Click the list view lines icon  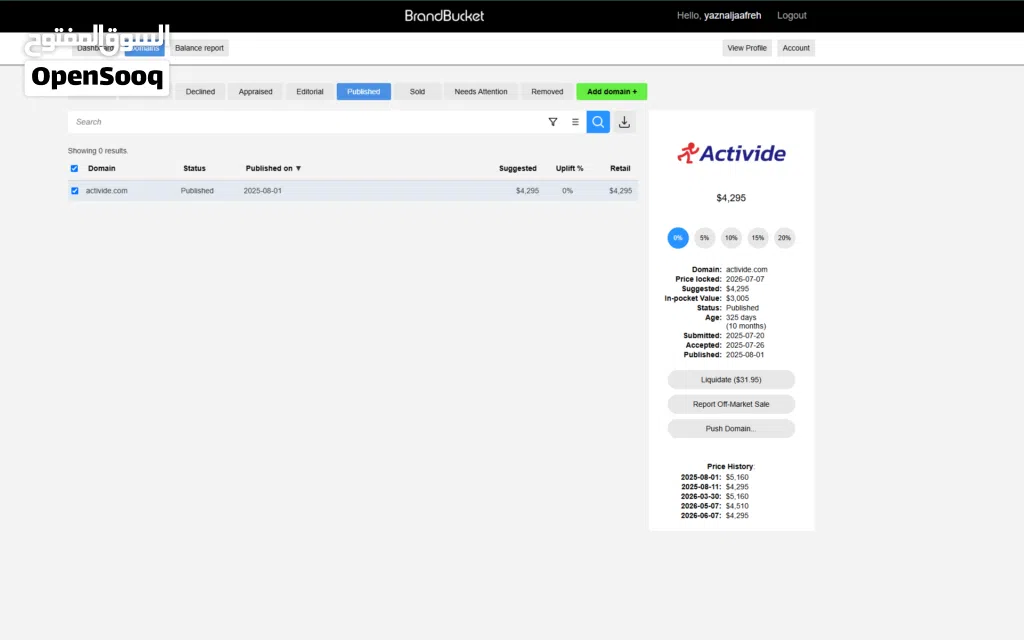tap(575, 122)
